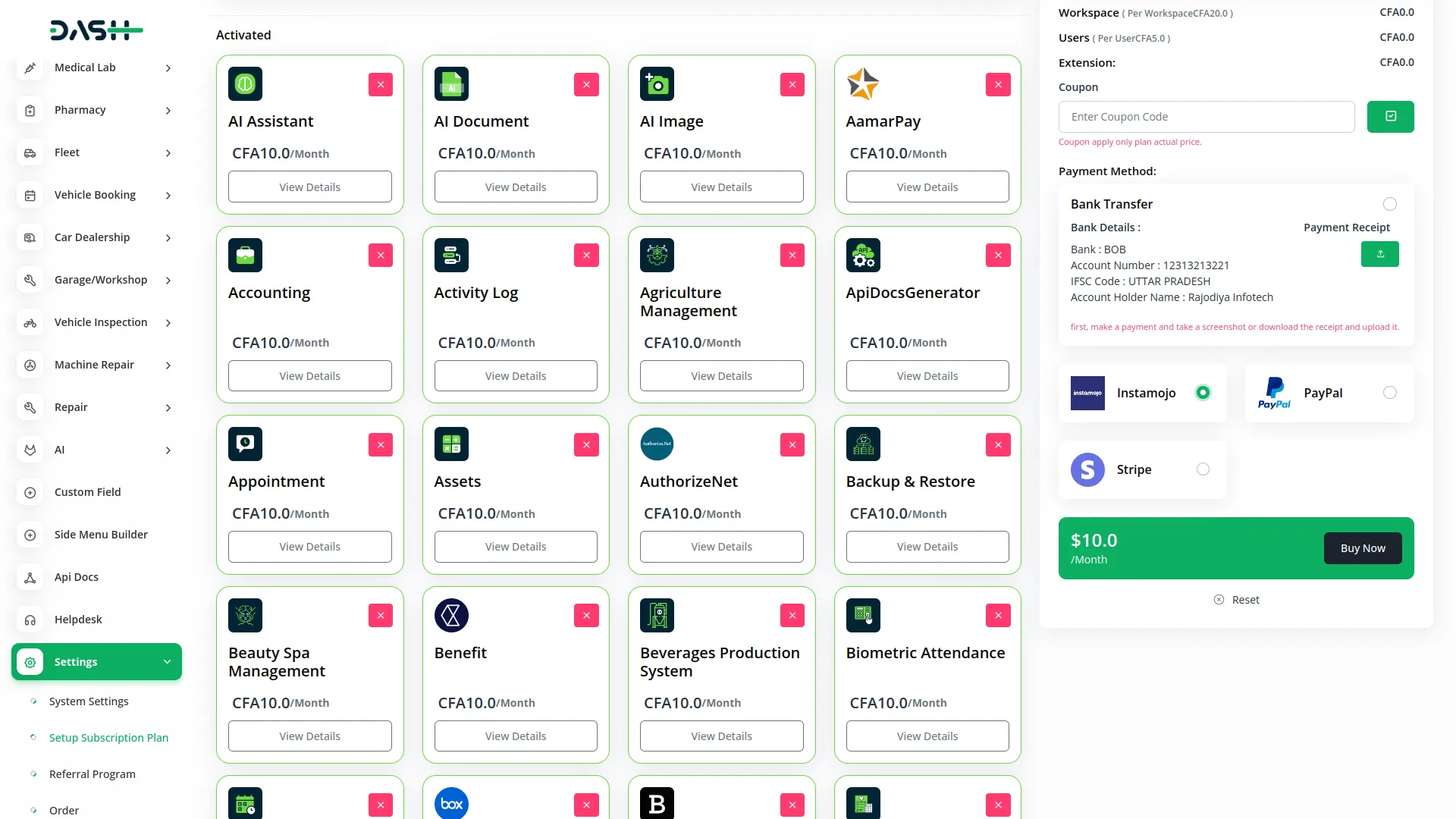Remove the AI Document module with red X
This screenshot has width=1456, height=819.
click(586, 84)
